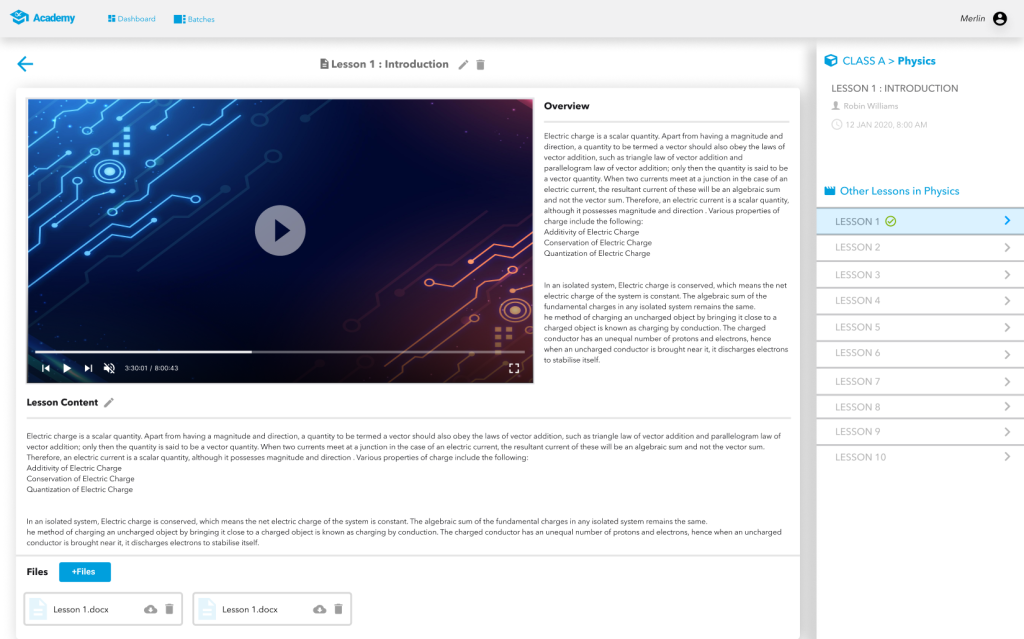The height and width of the screenshot is (639, 1024).
Task: Play the lesson video via the large play button
Action: pos(280,230)
